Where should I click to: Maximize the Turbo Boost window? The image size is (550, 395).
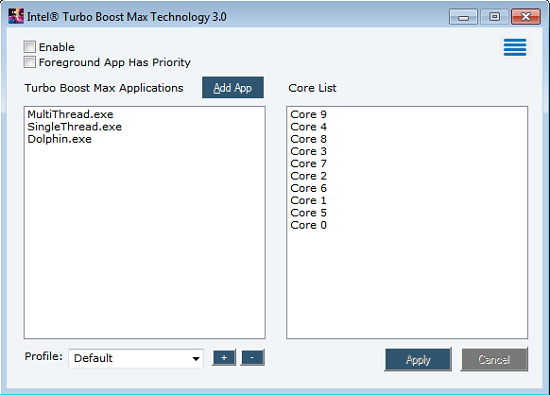[x=494, y=17]
